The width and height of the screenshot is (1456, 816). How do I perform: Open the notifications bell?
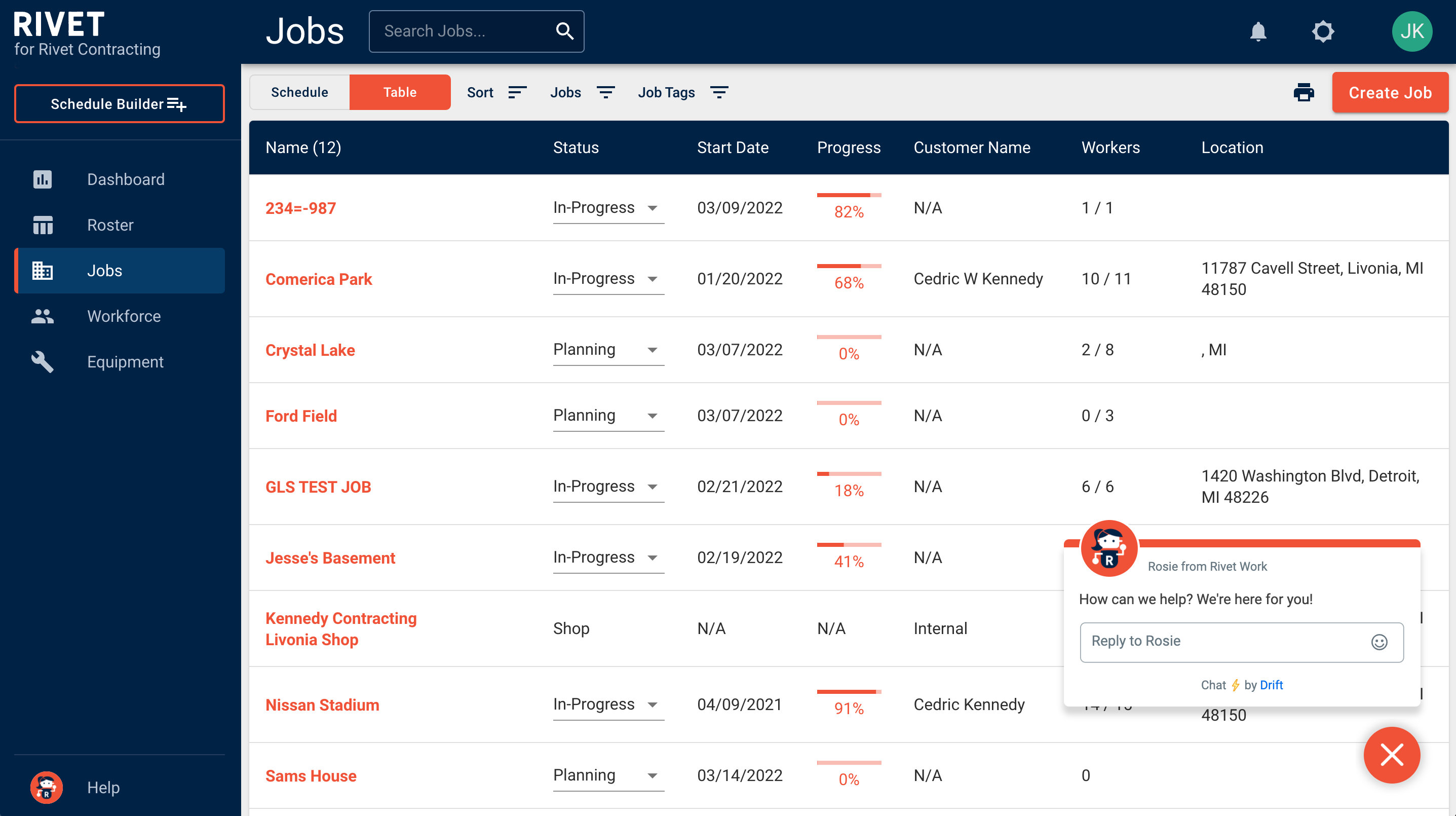click(1257, 31)
